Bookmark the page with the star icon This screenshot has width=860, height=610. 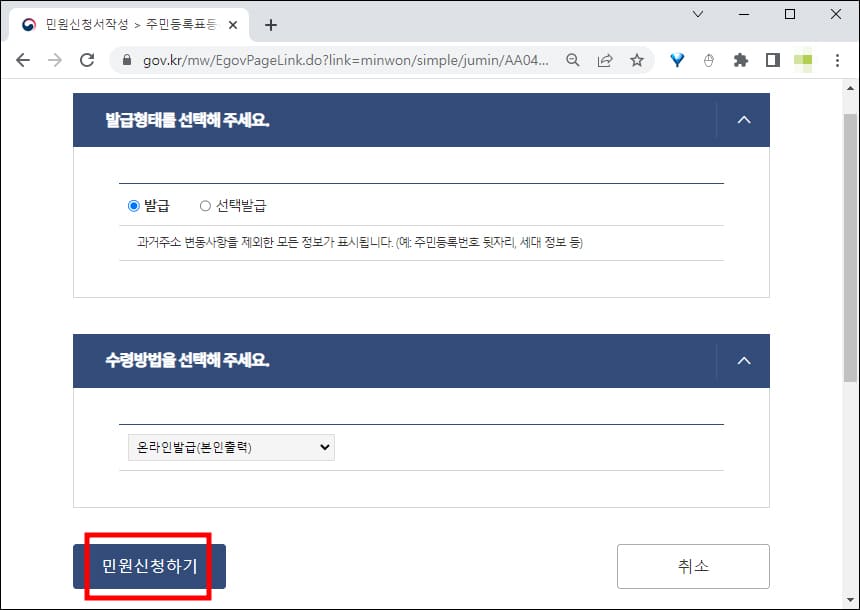click(637, 60)
